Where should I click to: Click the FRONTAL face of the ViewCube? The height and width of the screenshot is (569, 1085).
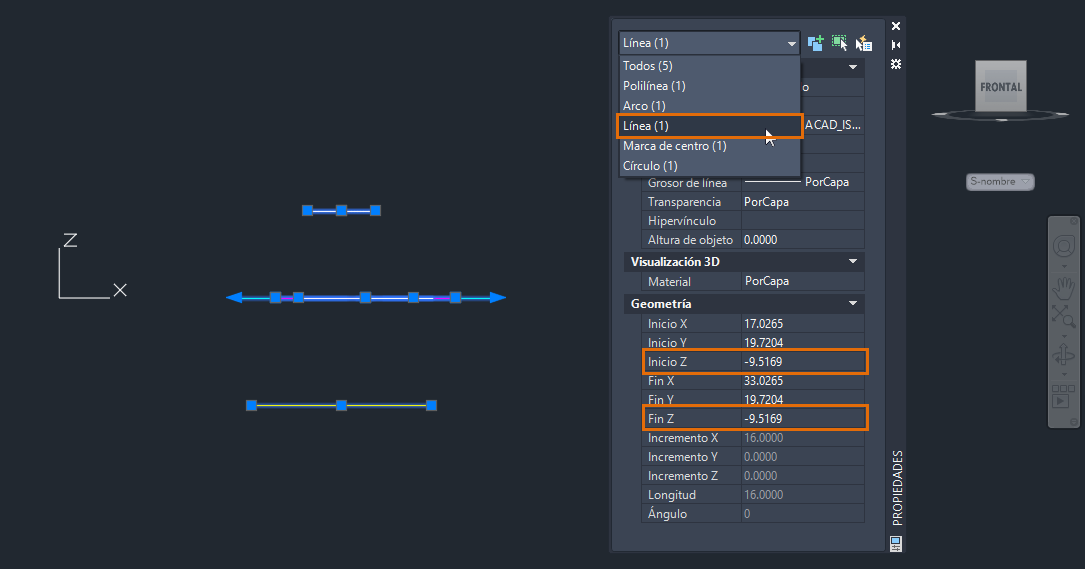[x=1001, y=87]
